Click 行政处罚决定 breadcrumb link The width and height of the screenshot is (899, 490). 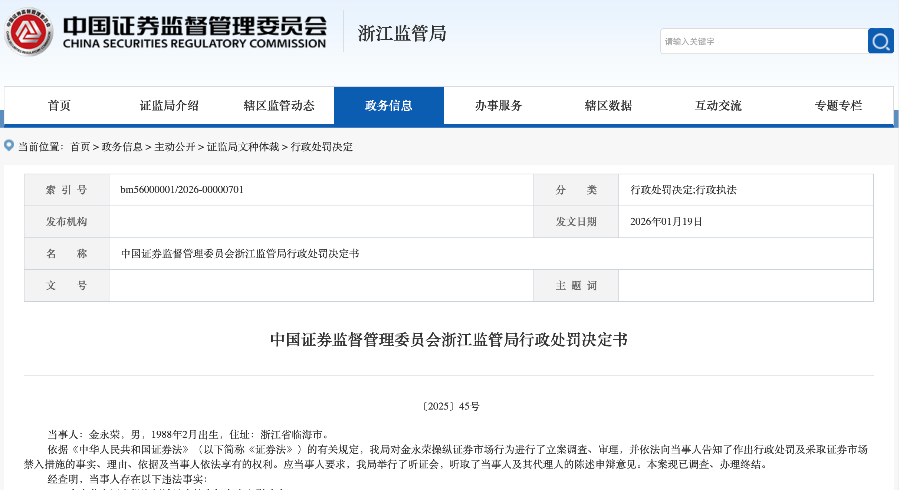[322, 147]
